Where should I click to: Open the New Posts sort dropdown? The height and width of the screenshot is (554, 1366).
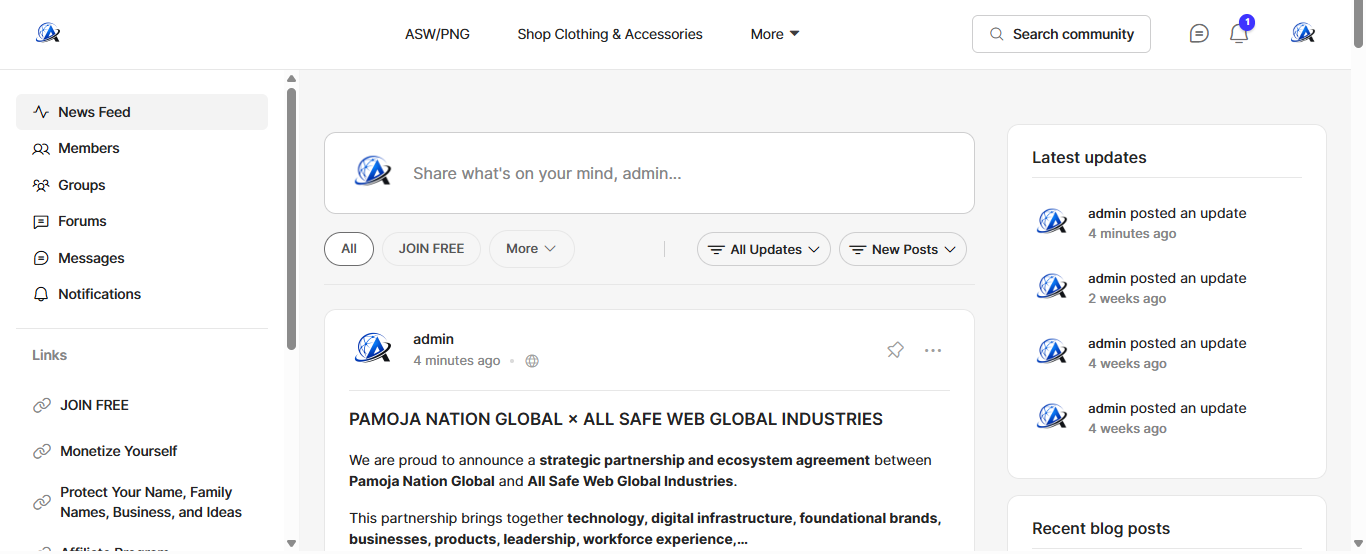click(x=903, y=249)
